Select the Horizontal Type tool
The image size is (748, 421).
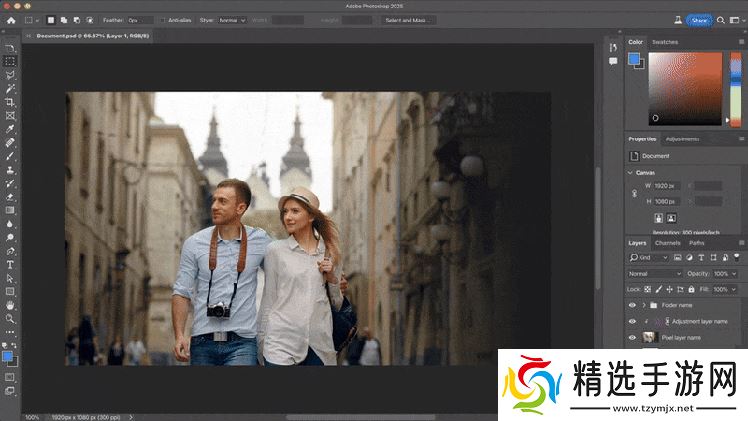9,265
